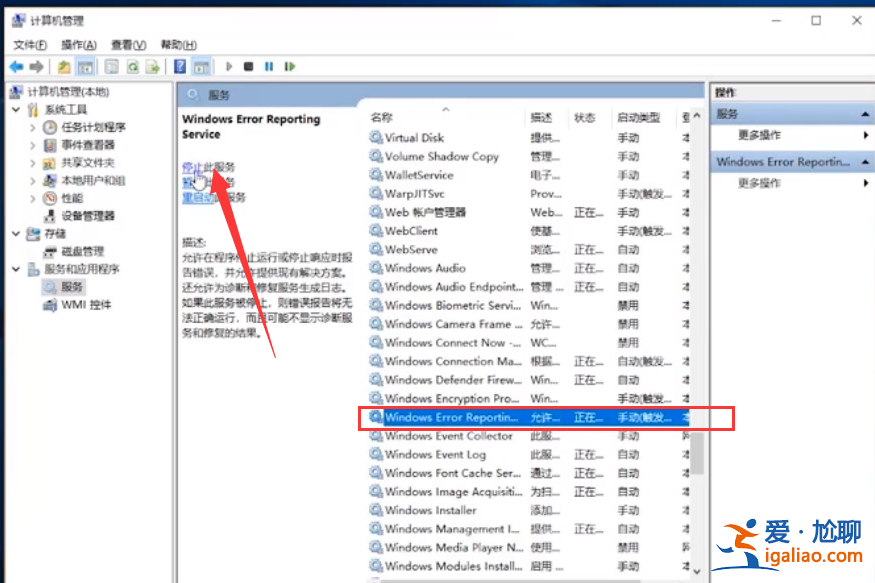Click the export list icon
The image size is (875, 583).
tap(154, 66)
